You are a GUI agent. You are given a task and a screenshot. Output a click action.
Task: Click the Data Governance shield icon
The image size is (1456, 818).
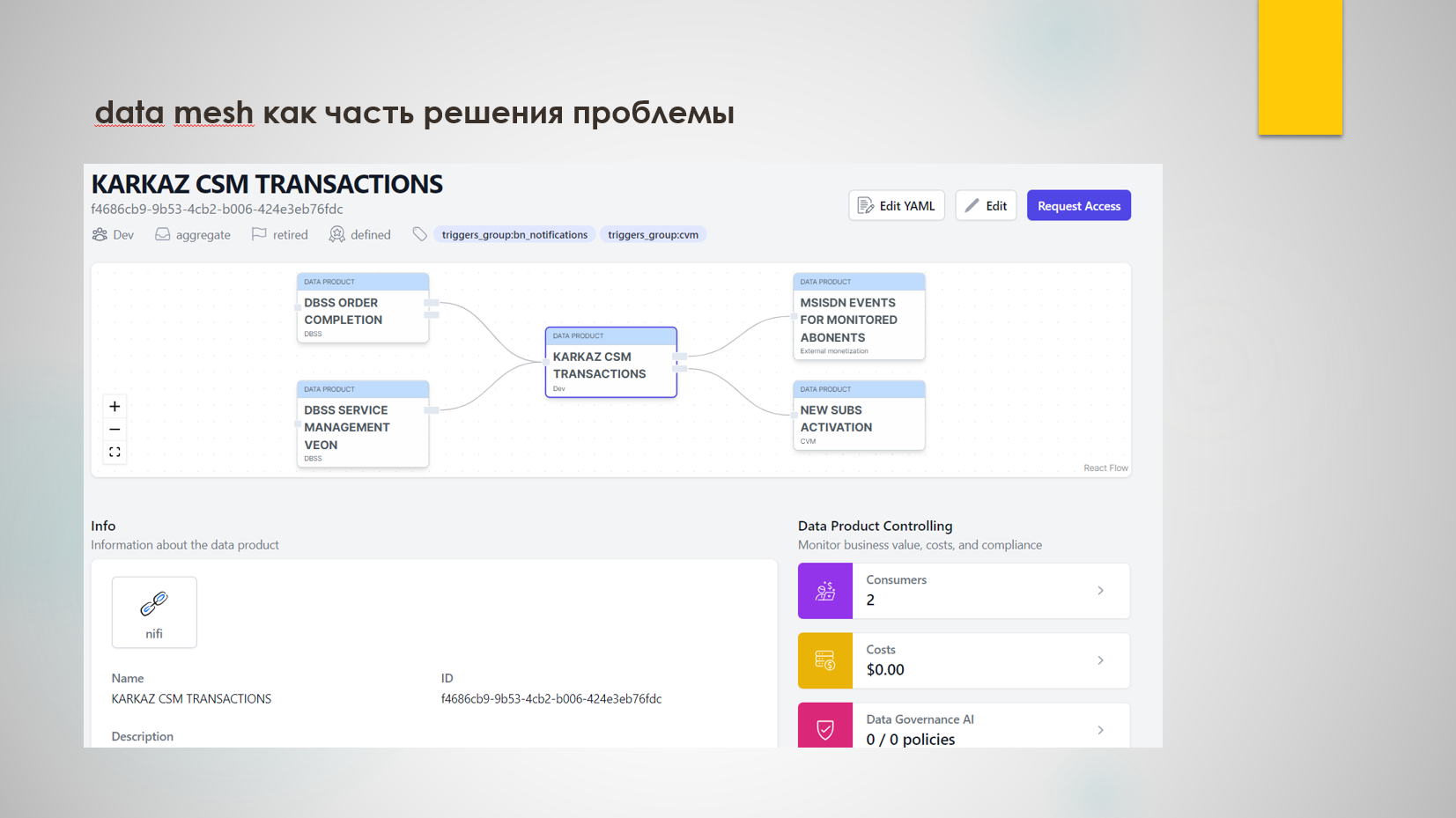point(825,728)
